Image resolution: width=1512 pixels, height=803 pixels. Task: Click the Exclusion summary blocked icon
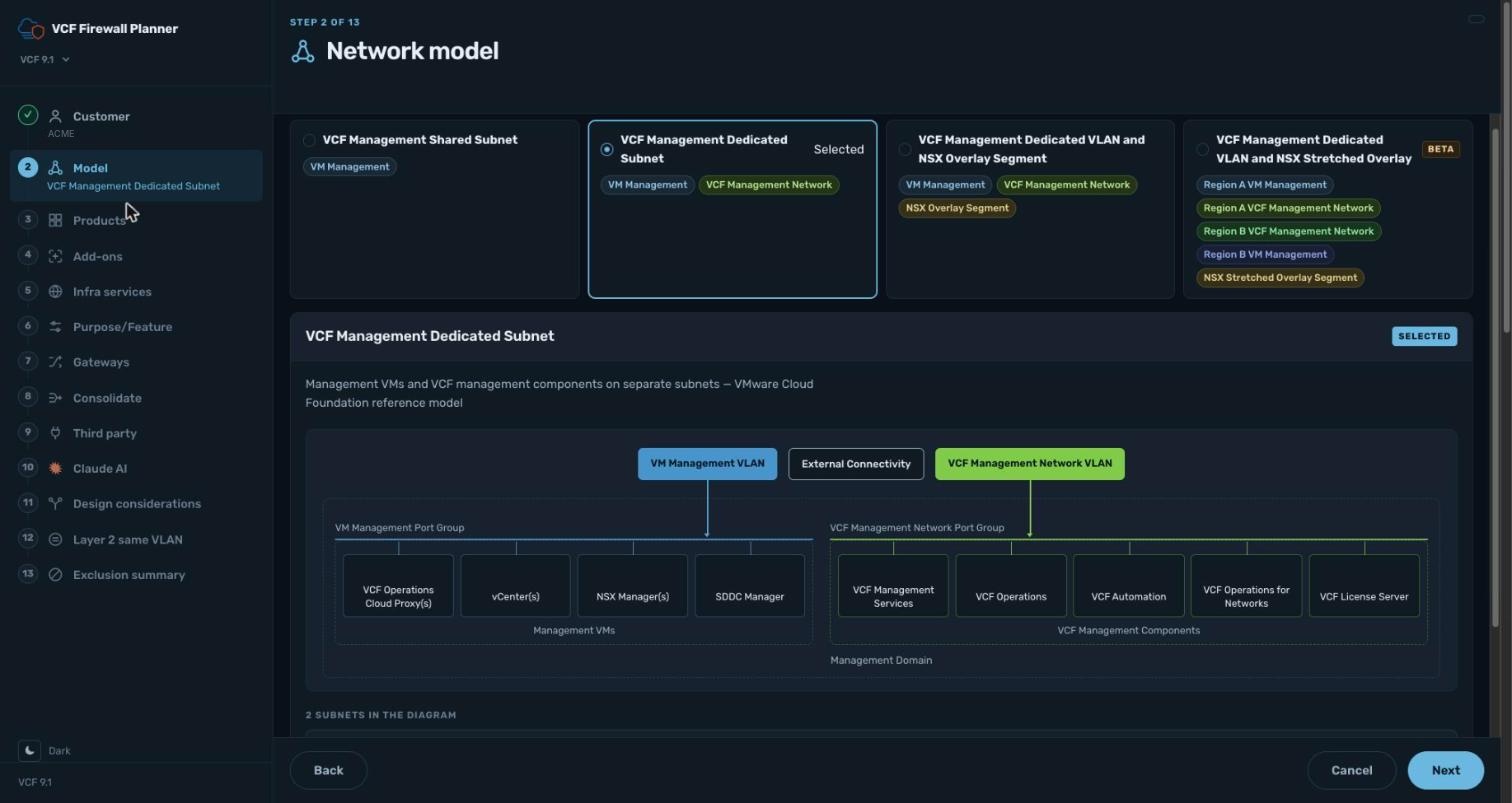pyautogui.click(x=56, y=575)
